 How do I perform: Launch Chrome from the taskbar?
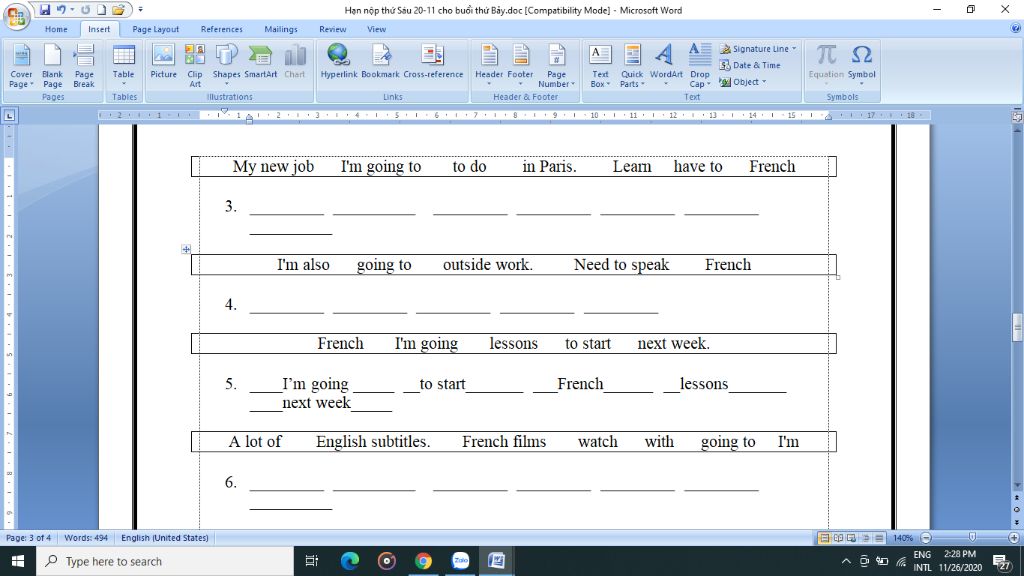click(423, 562)
